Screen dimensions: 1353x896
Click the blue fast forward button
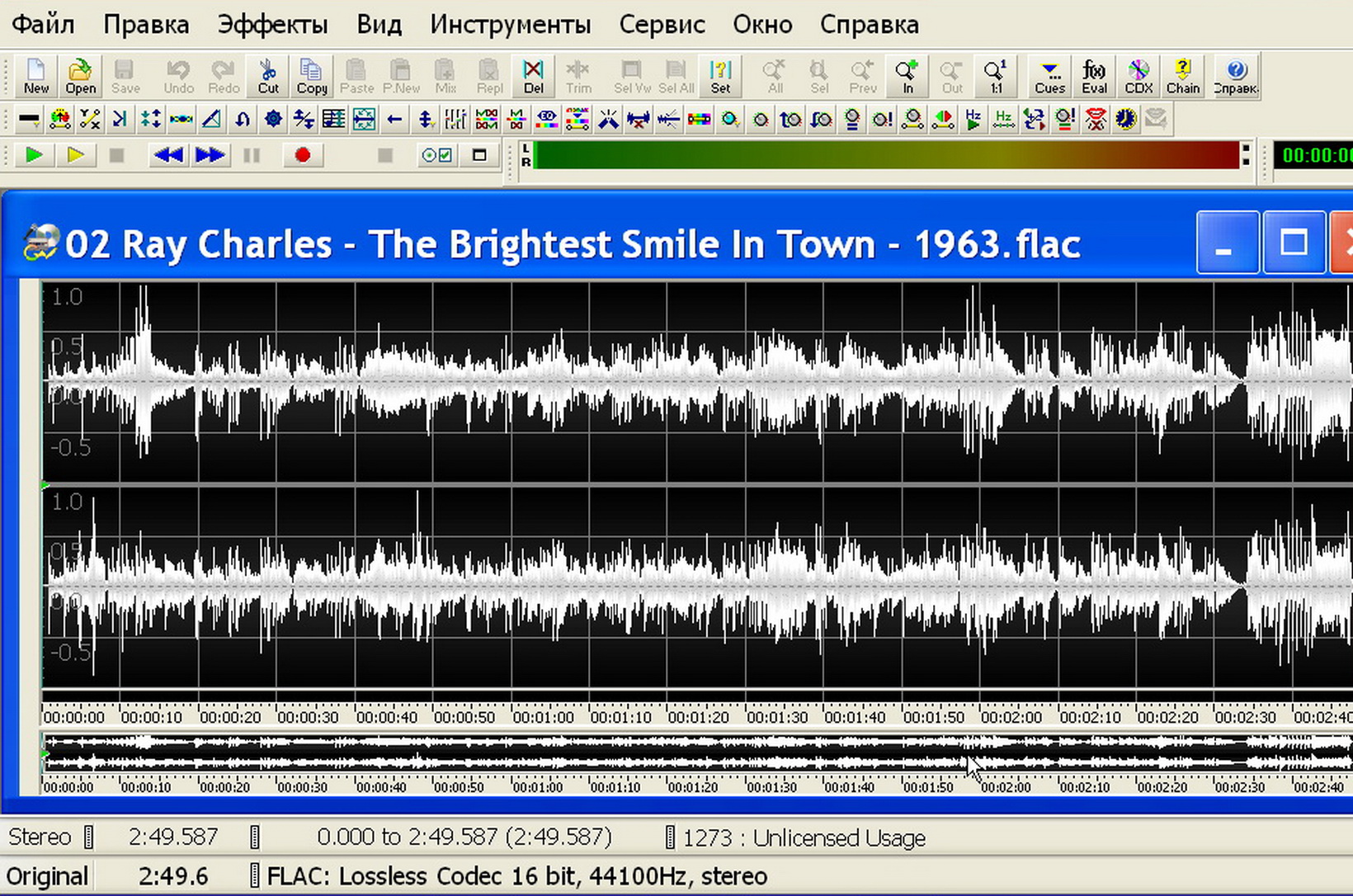point(210,155)
